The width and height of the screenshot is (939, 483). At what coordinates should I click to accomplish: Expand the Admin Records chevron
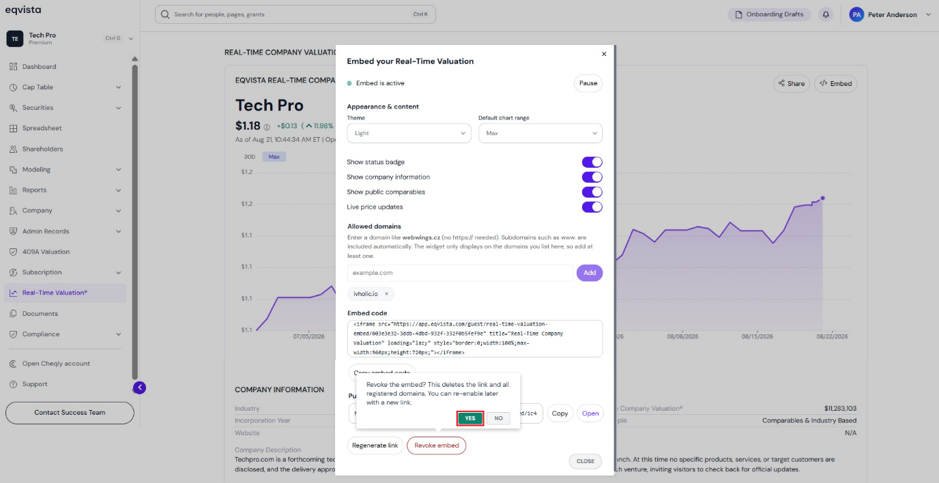tap(118, 231)
